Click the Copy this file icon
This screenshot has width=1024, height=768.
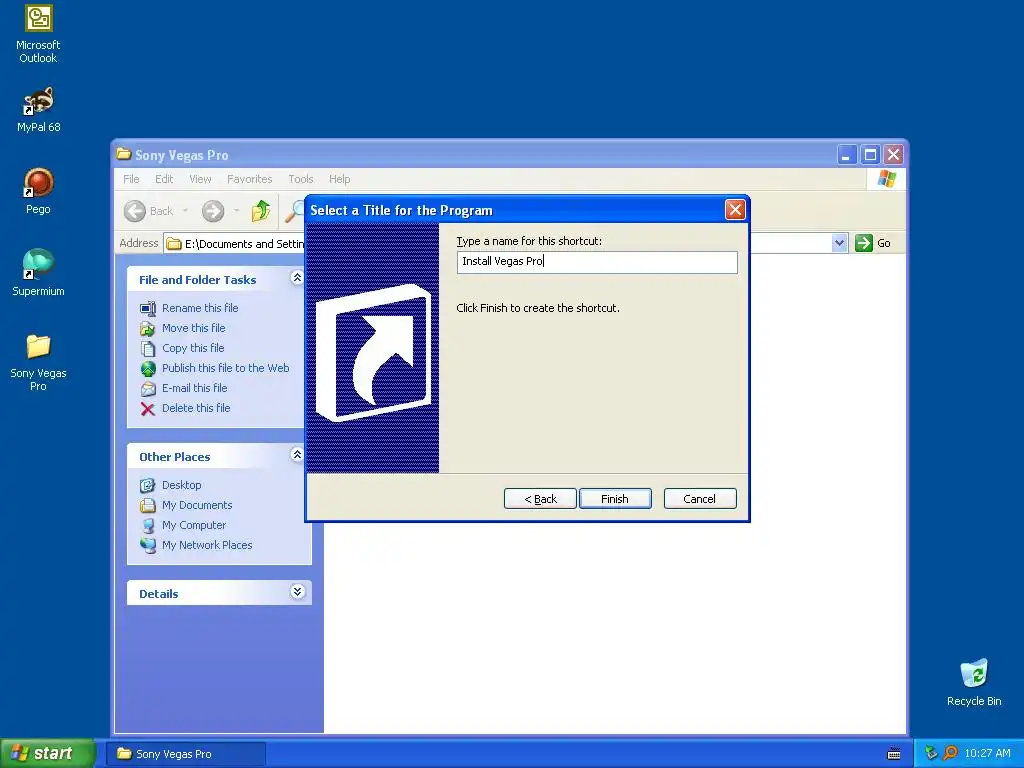pyautogui.click(x=148, y=348)
